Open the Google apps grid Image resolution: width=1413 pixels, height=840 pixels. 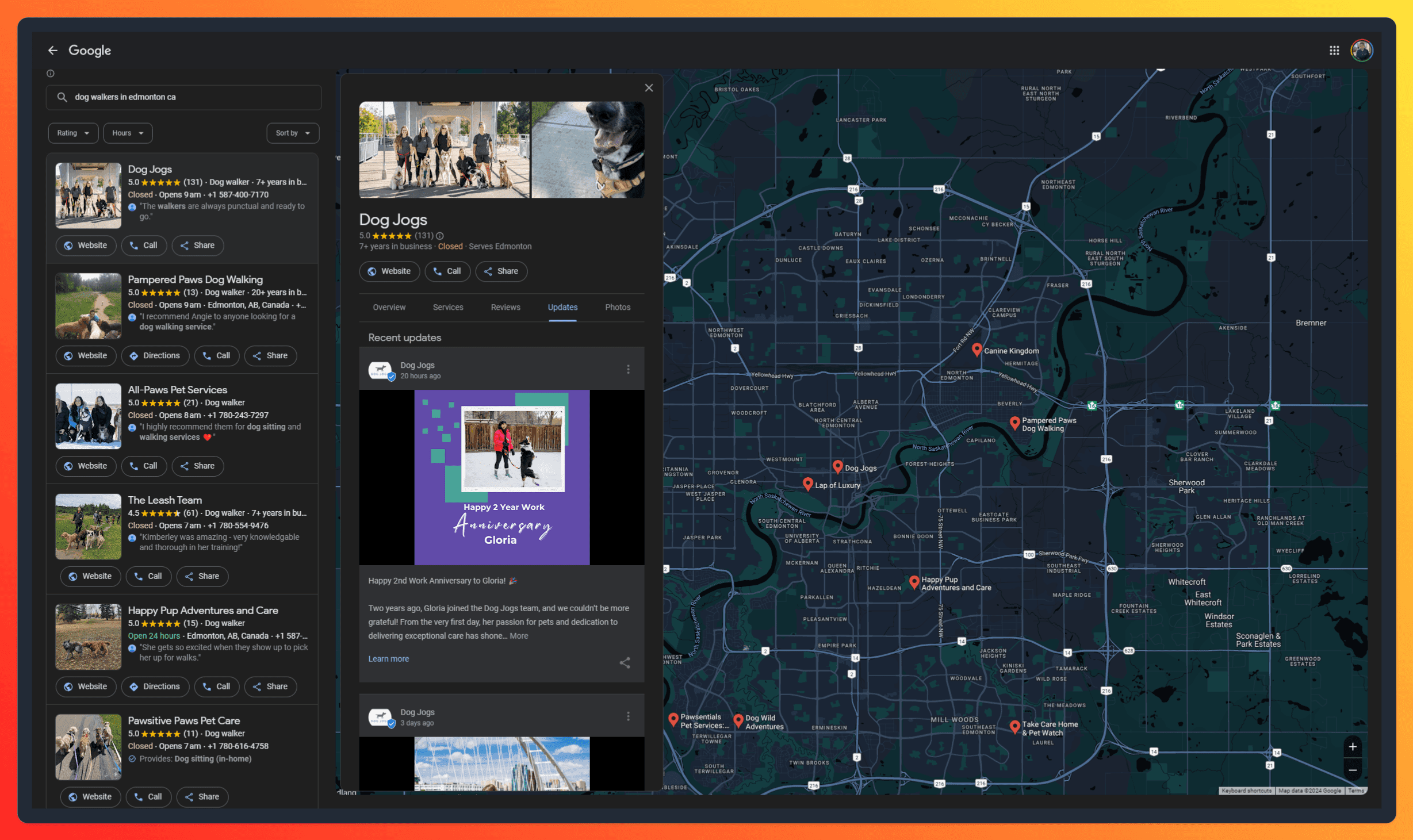click(x=1334, y=51)
